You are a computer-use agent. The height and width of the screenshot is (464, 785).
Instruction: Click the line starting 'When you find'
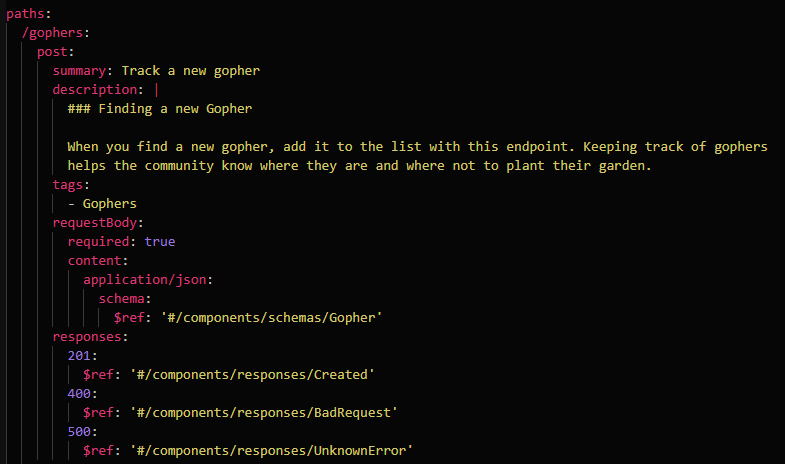(417, 147)
